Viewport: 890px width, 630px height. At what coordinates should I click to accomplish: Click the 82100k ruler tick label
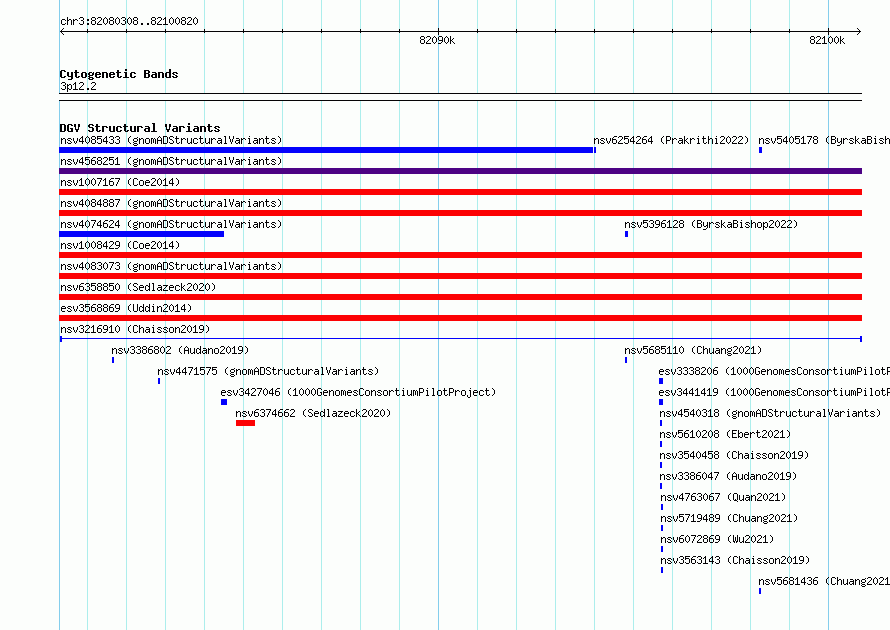[x=827, y=40]
